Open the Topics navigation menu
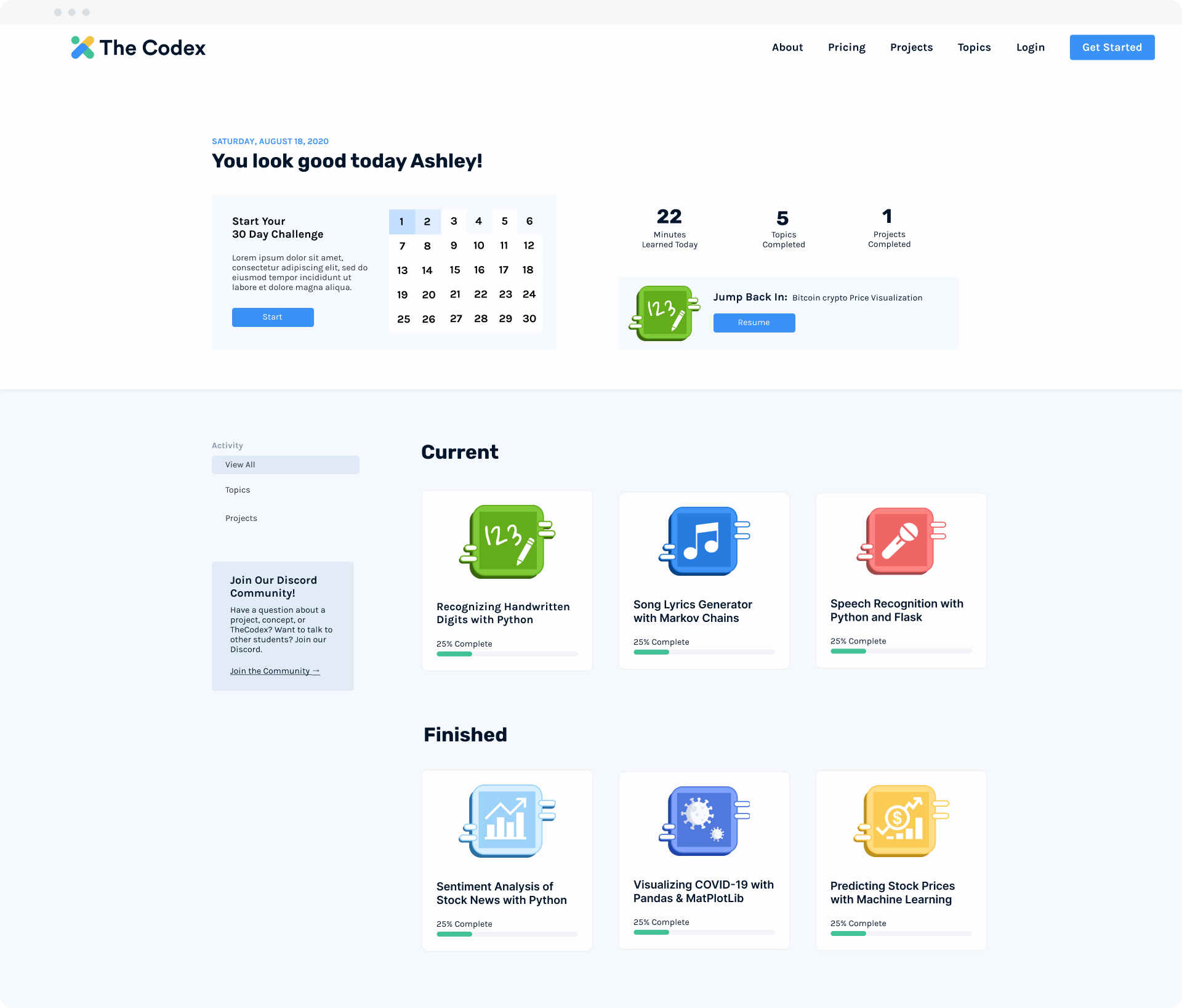This screenshot has width=1182, height=1008. coord(972,47)
